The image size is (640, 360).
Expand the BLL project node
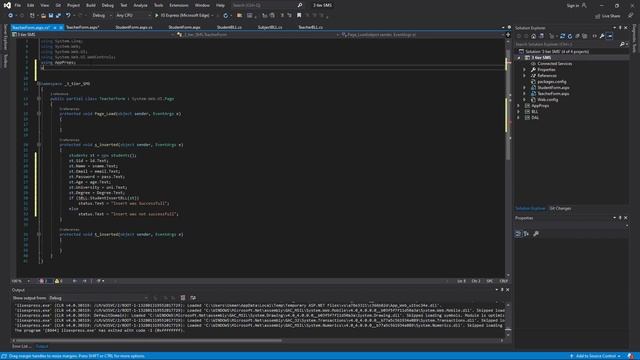click(x=519, y=111)
